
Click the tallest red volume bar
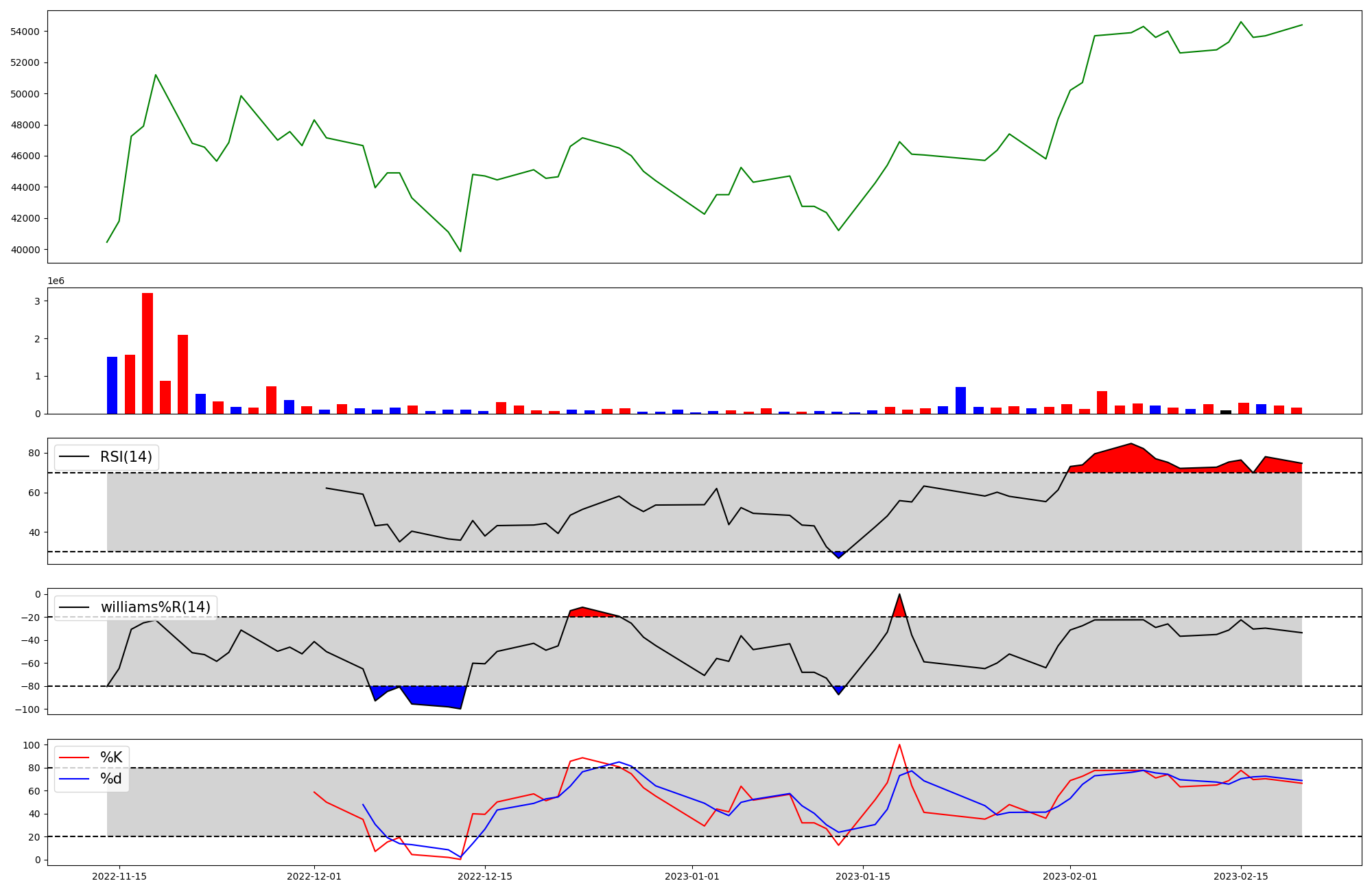147,353
